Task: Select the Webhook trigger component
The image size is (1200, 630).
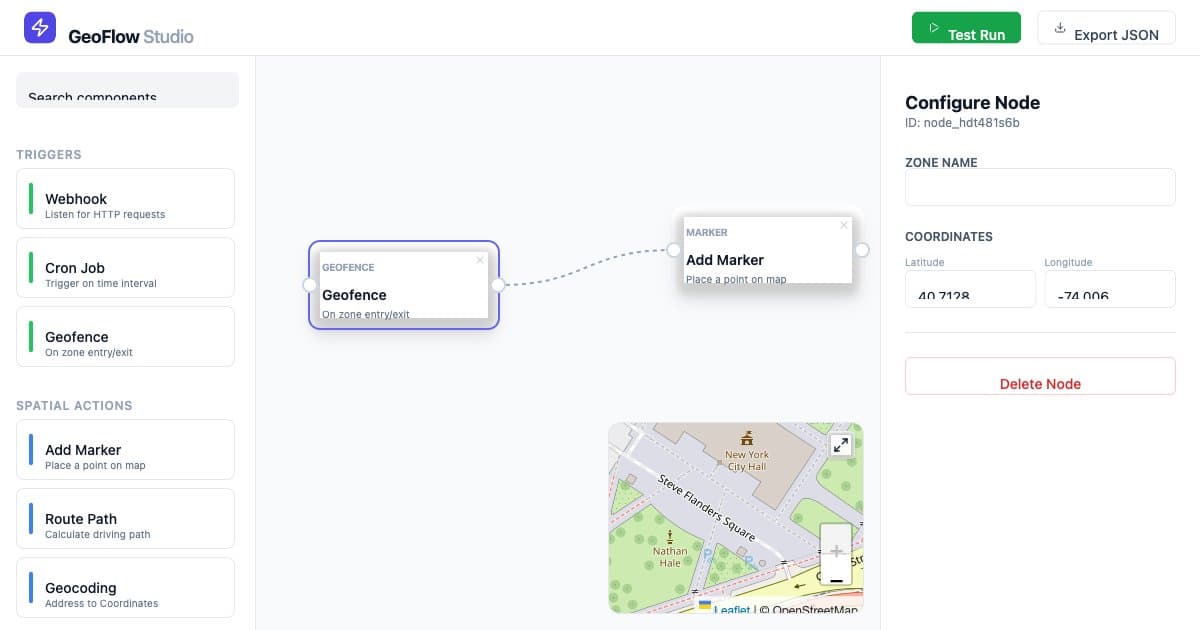Action: (x=126, y=198)
